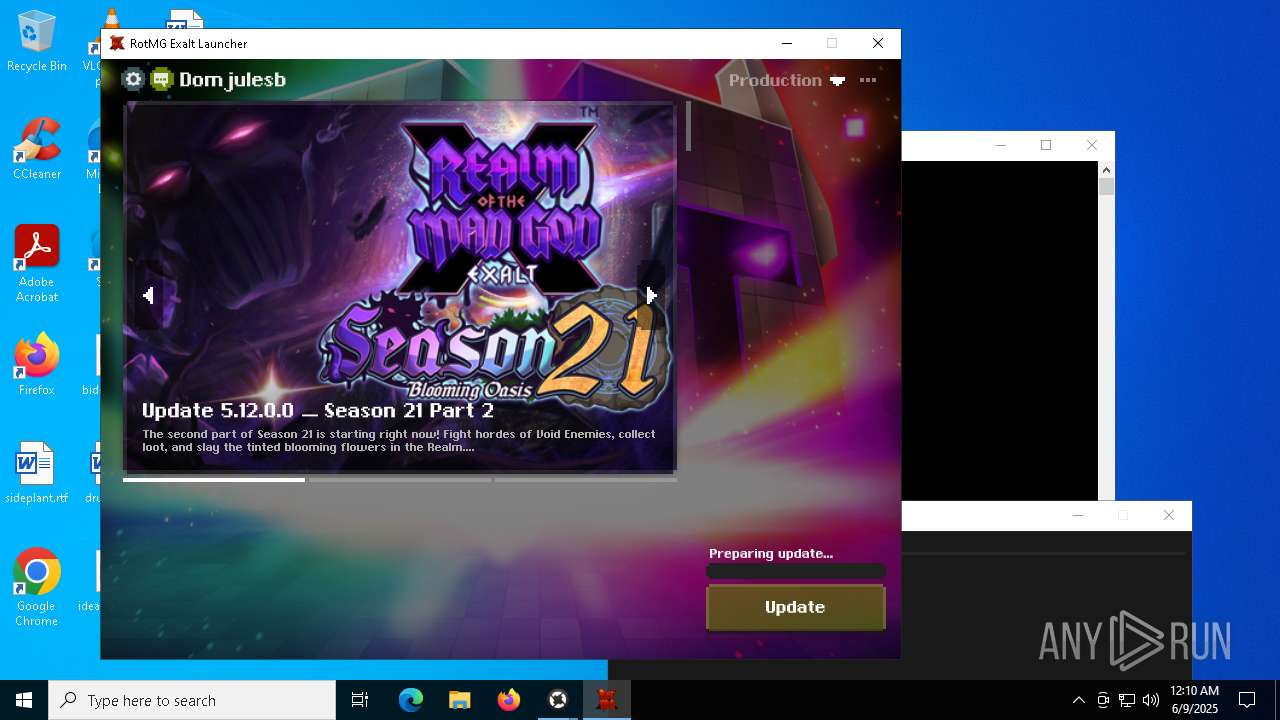Open Task View from the taskbar
1280x720 pixels.
360,700
